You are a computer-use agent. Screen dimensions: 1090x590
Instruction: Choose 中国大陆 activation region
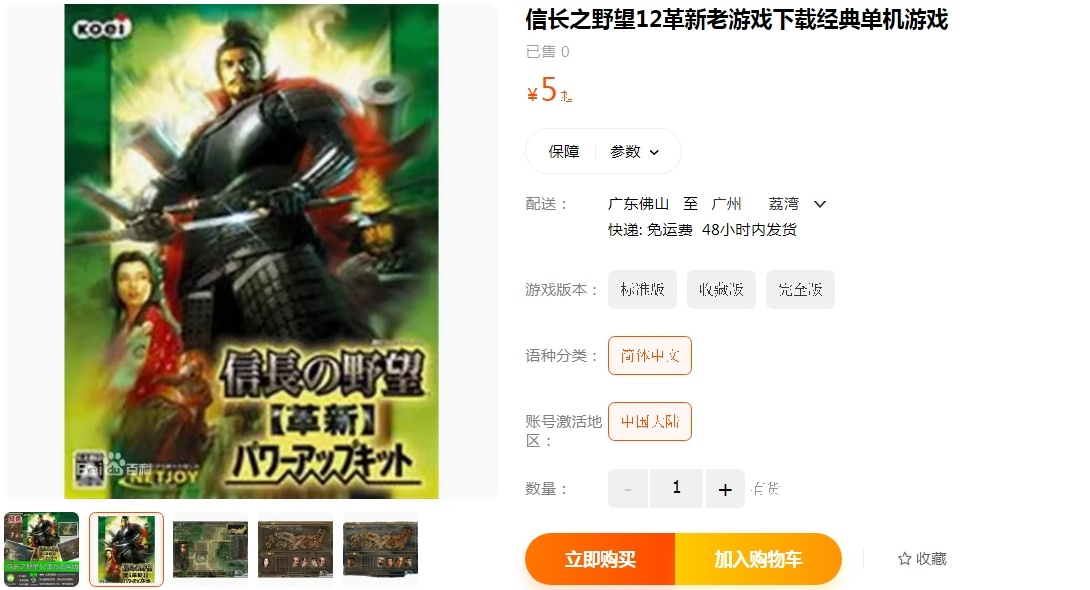coord(650,421)
